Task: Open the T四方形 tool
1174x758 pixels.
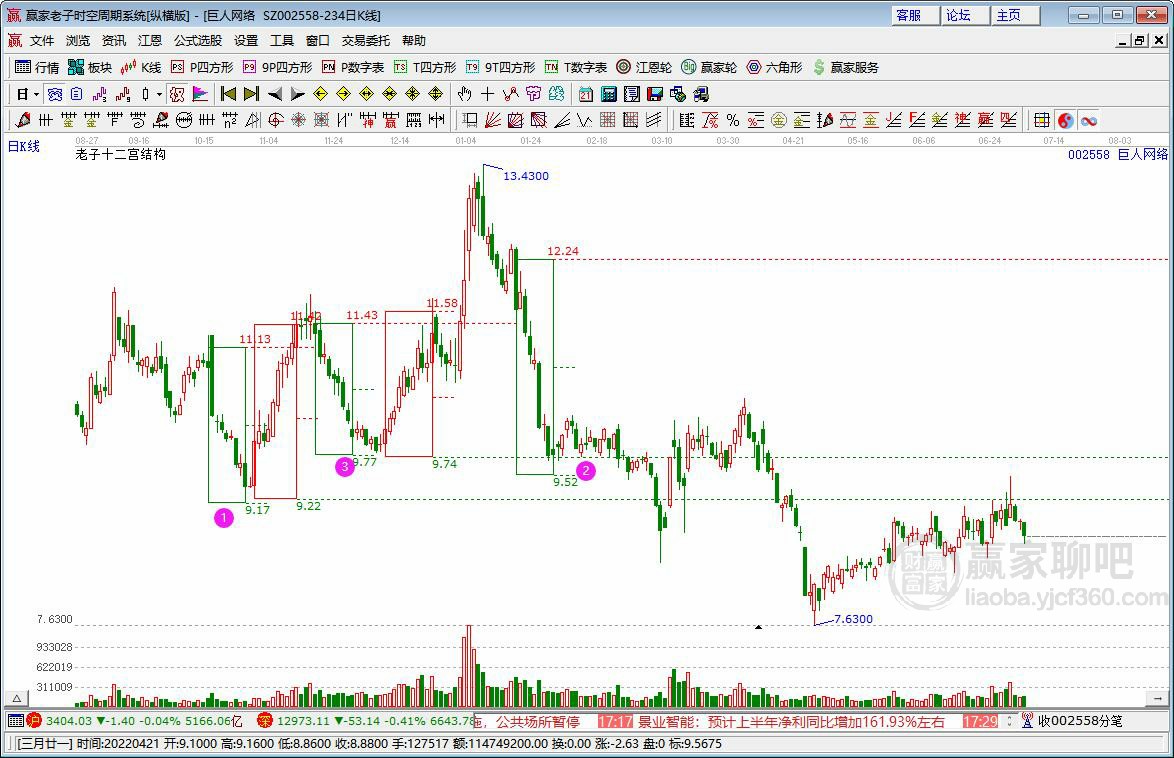Action: point(425,67)
